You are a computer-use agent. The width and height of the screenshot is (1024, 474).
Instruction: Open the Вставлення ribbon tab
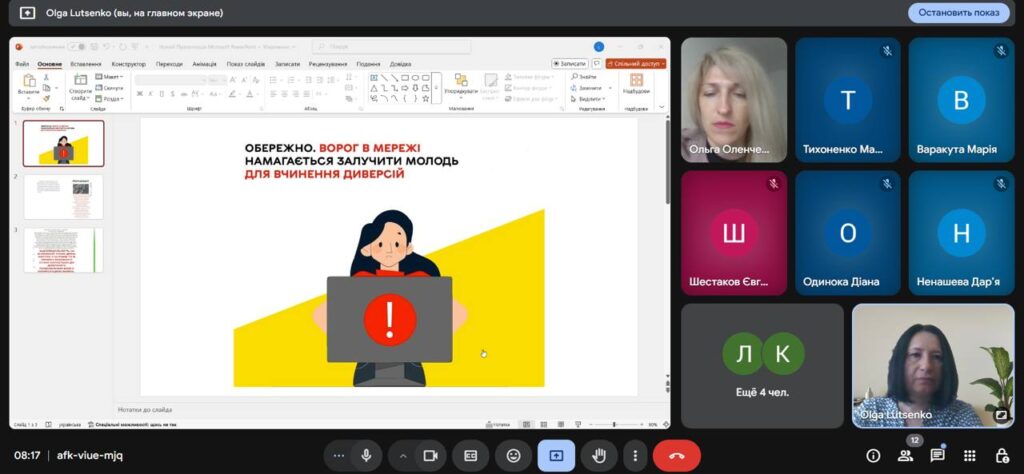click(86, 64)
